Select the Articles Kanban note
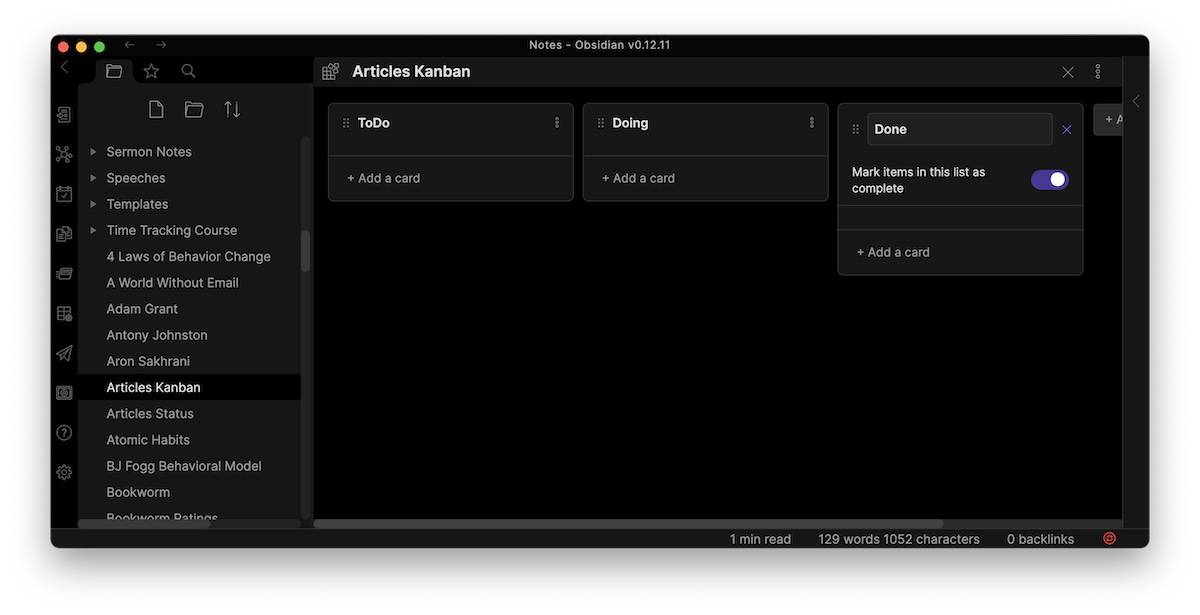The image size is (1200, 615). (x=189, y=387)
